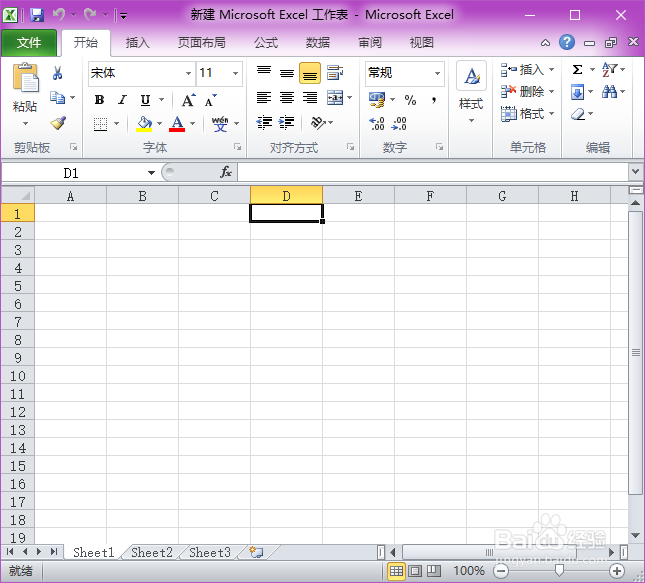Image resolution: width=645 pixels, height=583 pixels.
Task: Click the red font color A icon
Action: click(177, 123)
